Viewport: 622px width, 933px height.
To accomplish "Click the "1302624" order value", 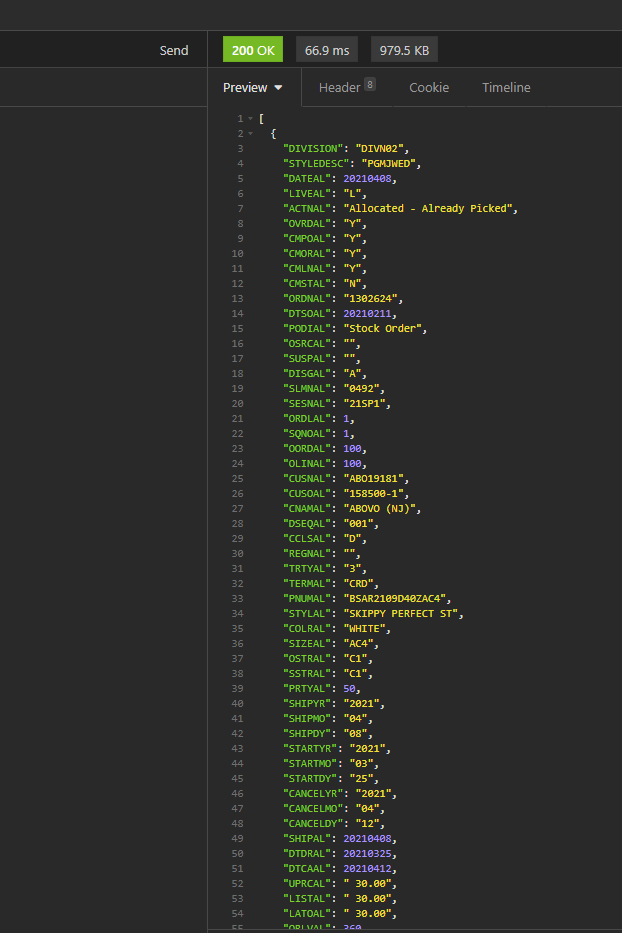I will click(x=370, y=299).
